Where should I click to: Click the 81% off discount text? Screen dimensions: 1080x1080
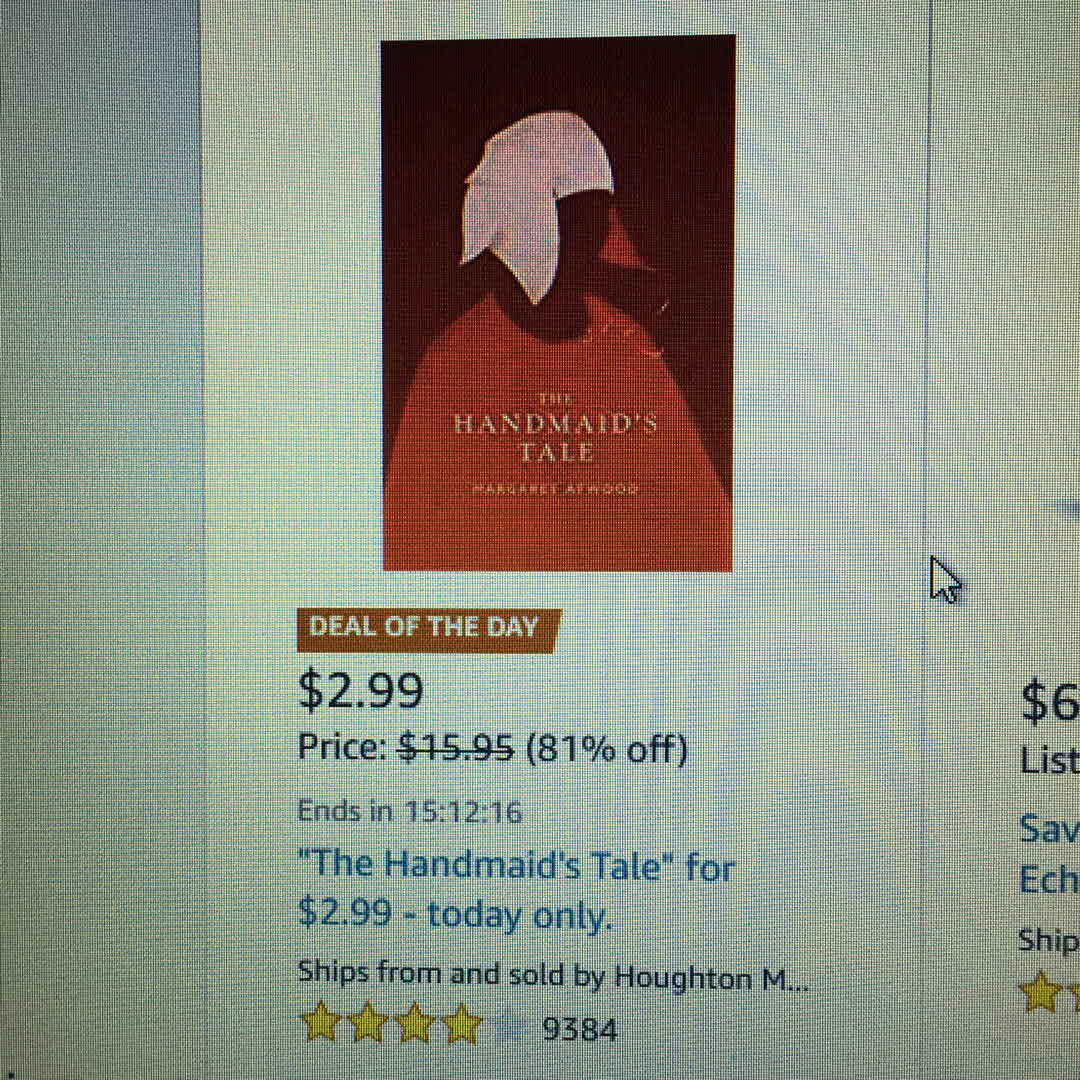tap(607, 749)
